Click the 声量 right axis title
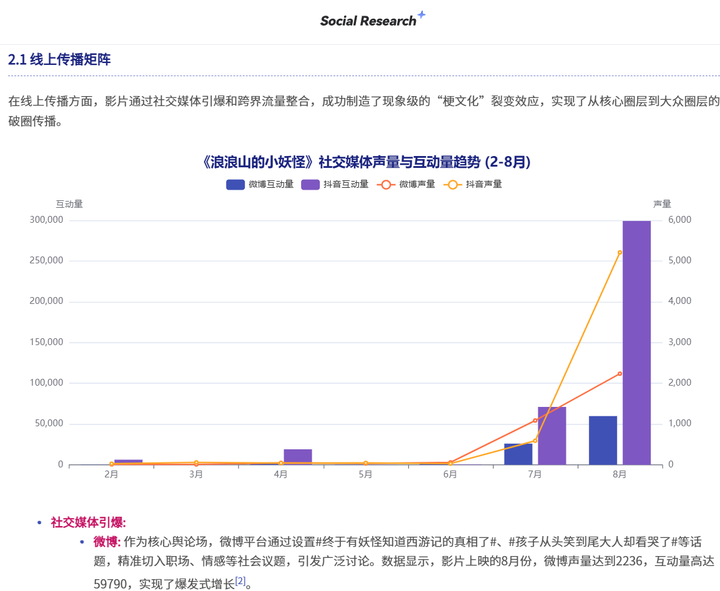The image size is (720, 591). [x=662, y=204]
